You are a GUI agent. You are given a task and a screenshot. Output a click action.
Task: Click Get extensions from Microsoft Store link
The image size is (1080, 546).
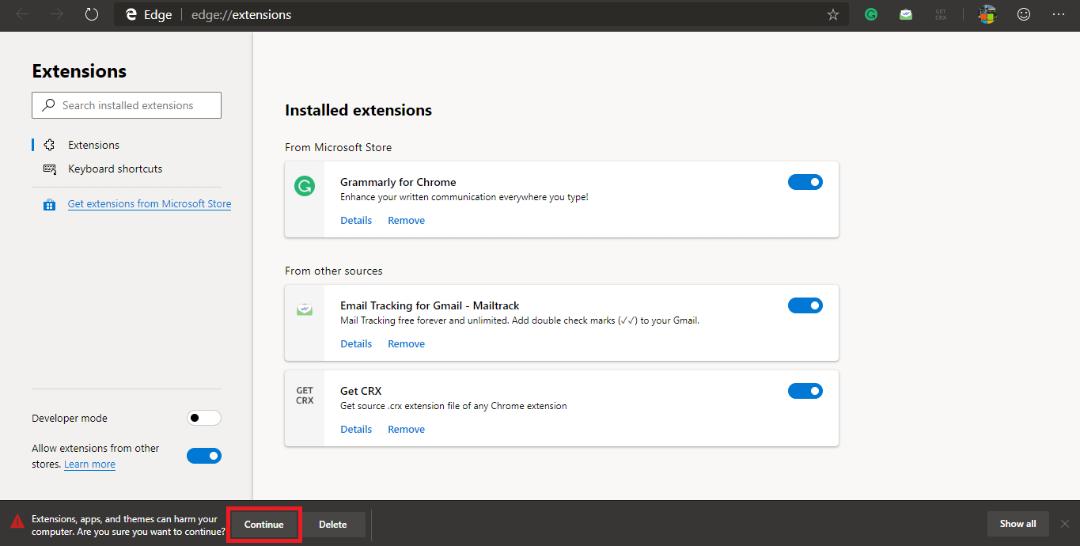click(x=149, y=204)
